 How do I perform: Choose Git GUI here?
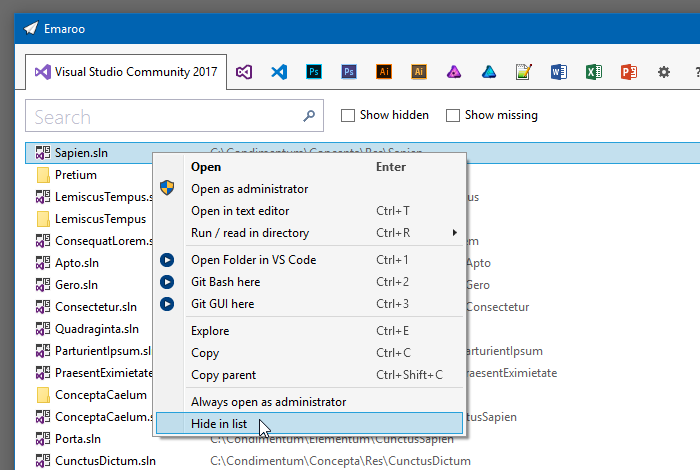coord(309,304)
